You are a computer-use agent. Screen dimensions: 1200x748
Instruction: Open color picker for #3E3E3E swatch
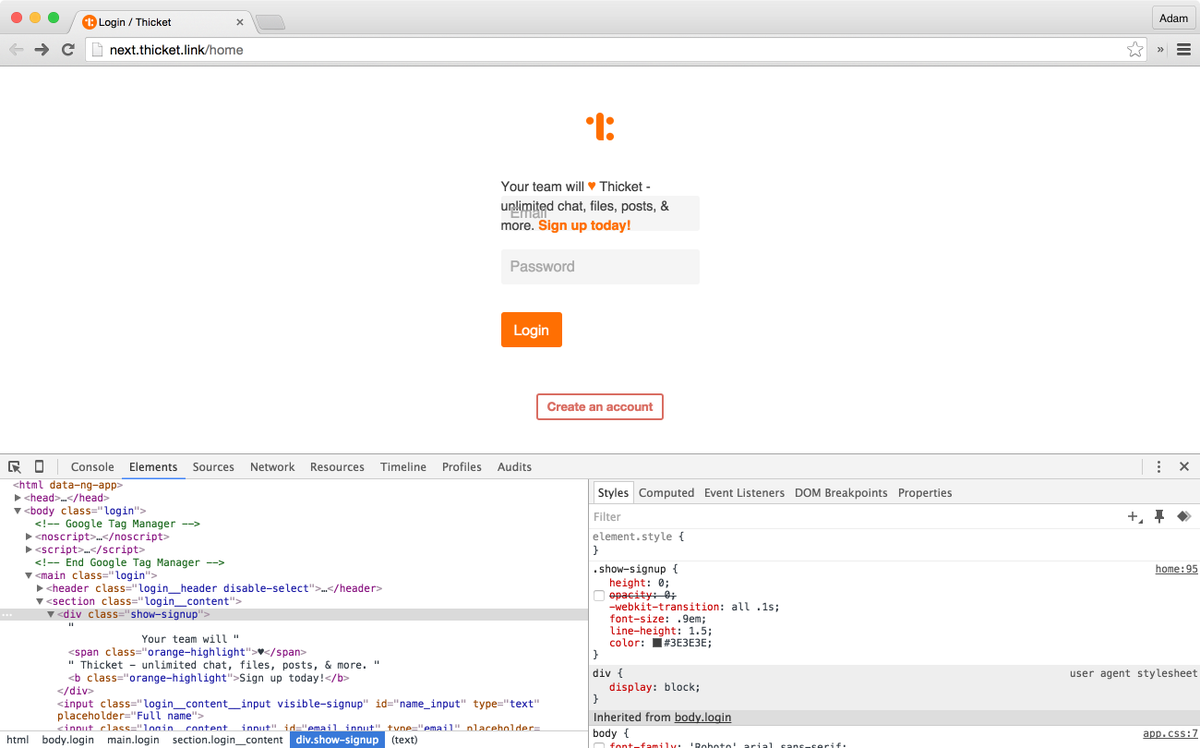pos(657,643)
